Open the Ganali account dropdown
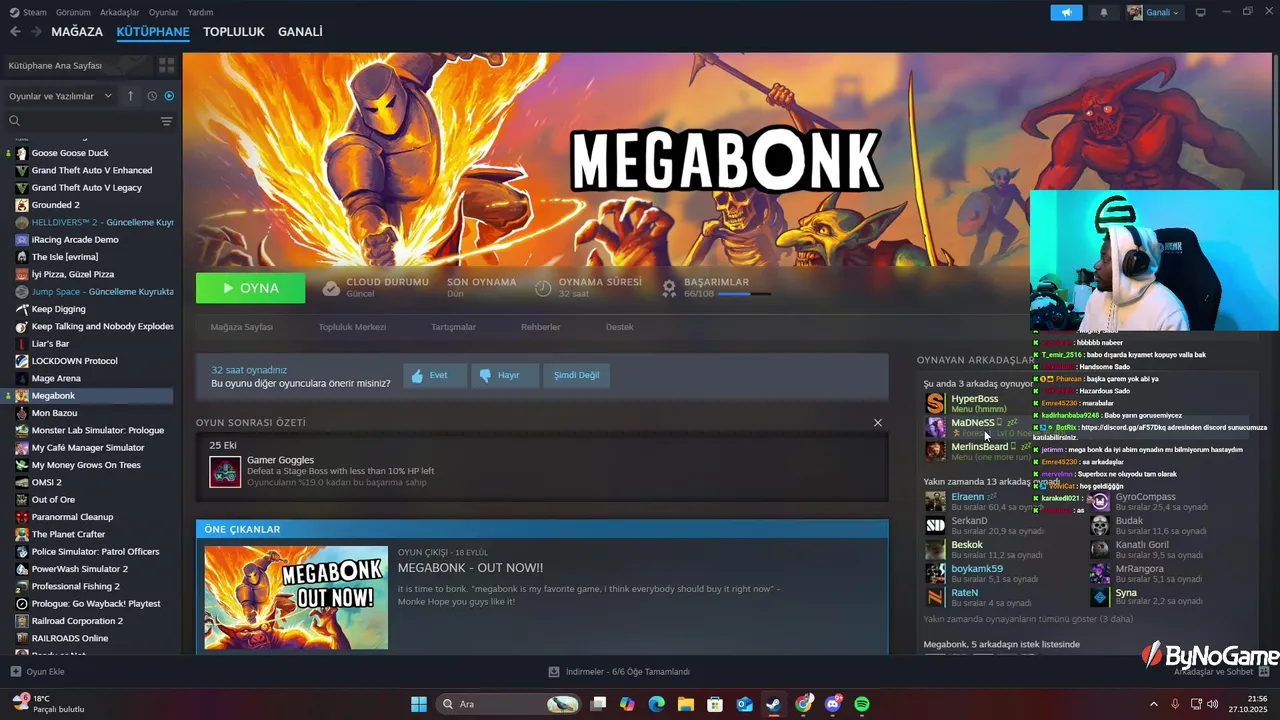 click(1155, 13)
